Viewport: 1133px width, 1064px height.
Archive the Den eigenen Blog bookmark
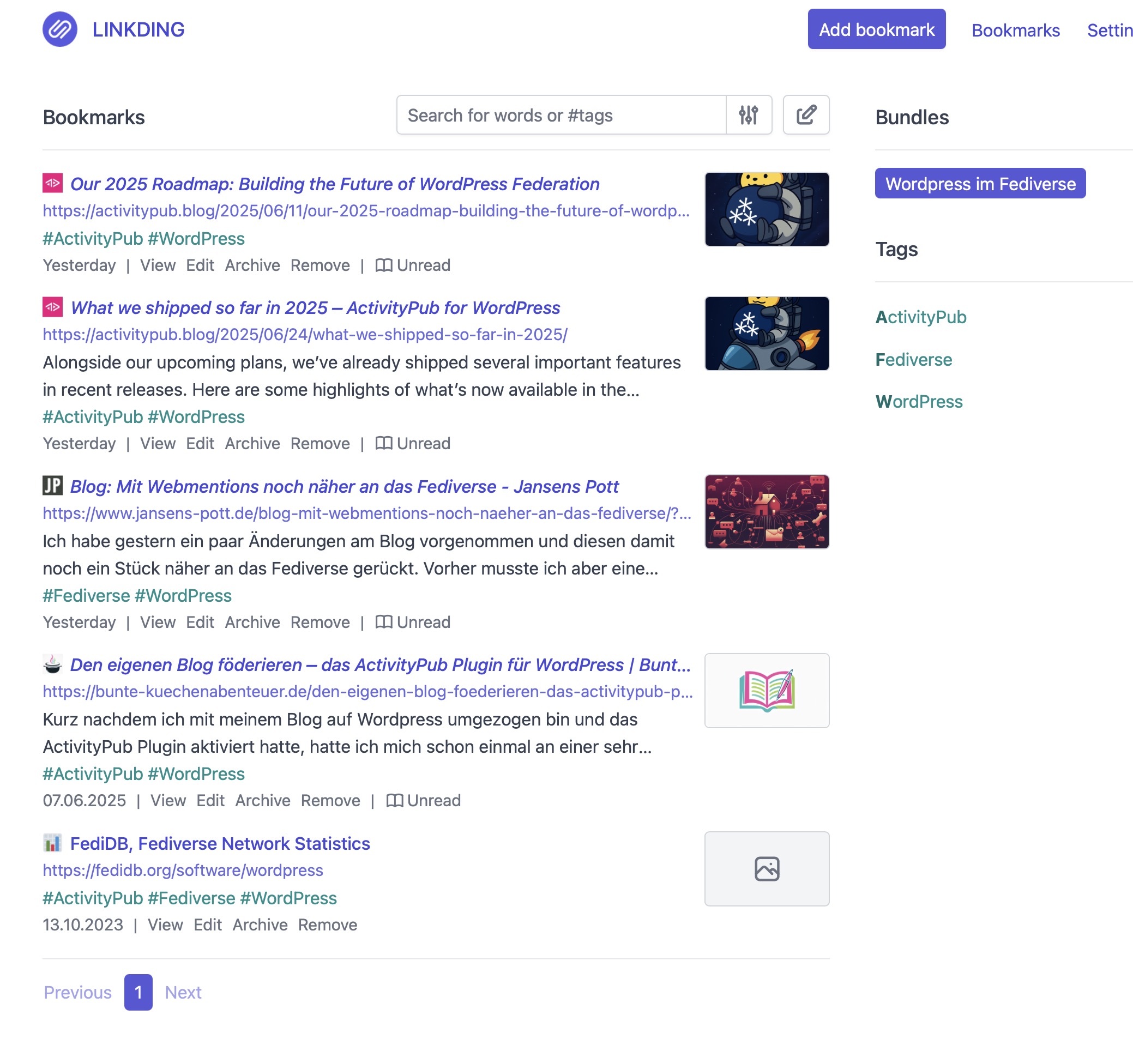[x=263, y=801]
